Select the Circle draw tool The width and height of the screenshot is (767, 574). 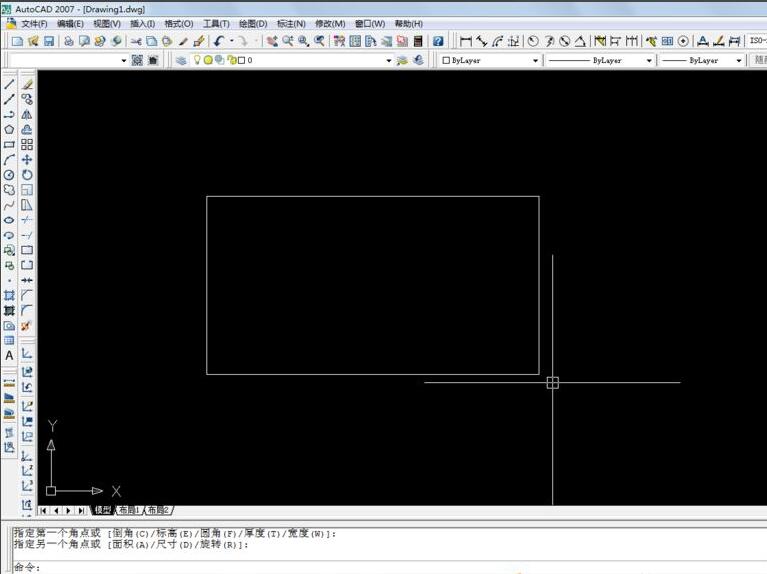[9, 175]
